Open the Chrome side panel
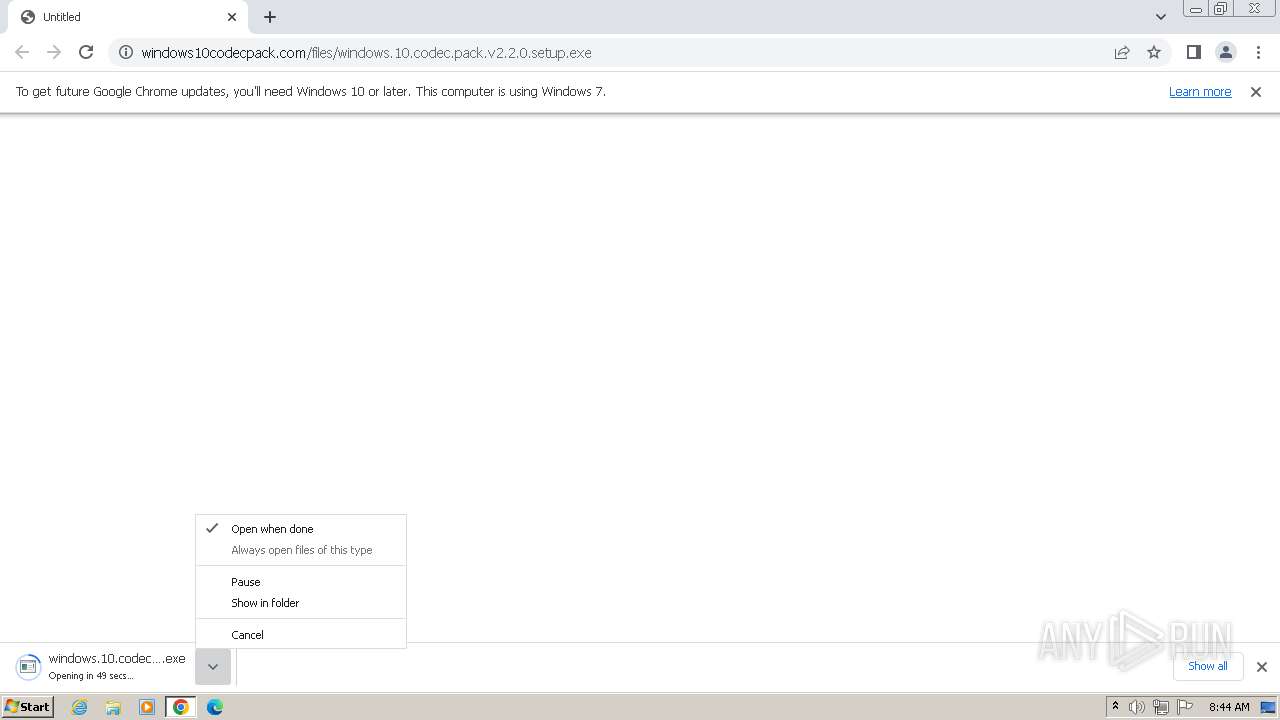Screen dimensions: 1280x720 [x=1193, y=52]
